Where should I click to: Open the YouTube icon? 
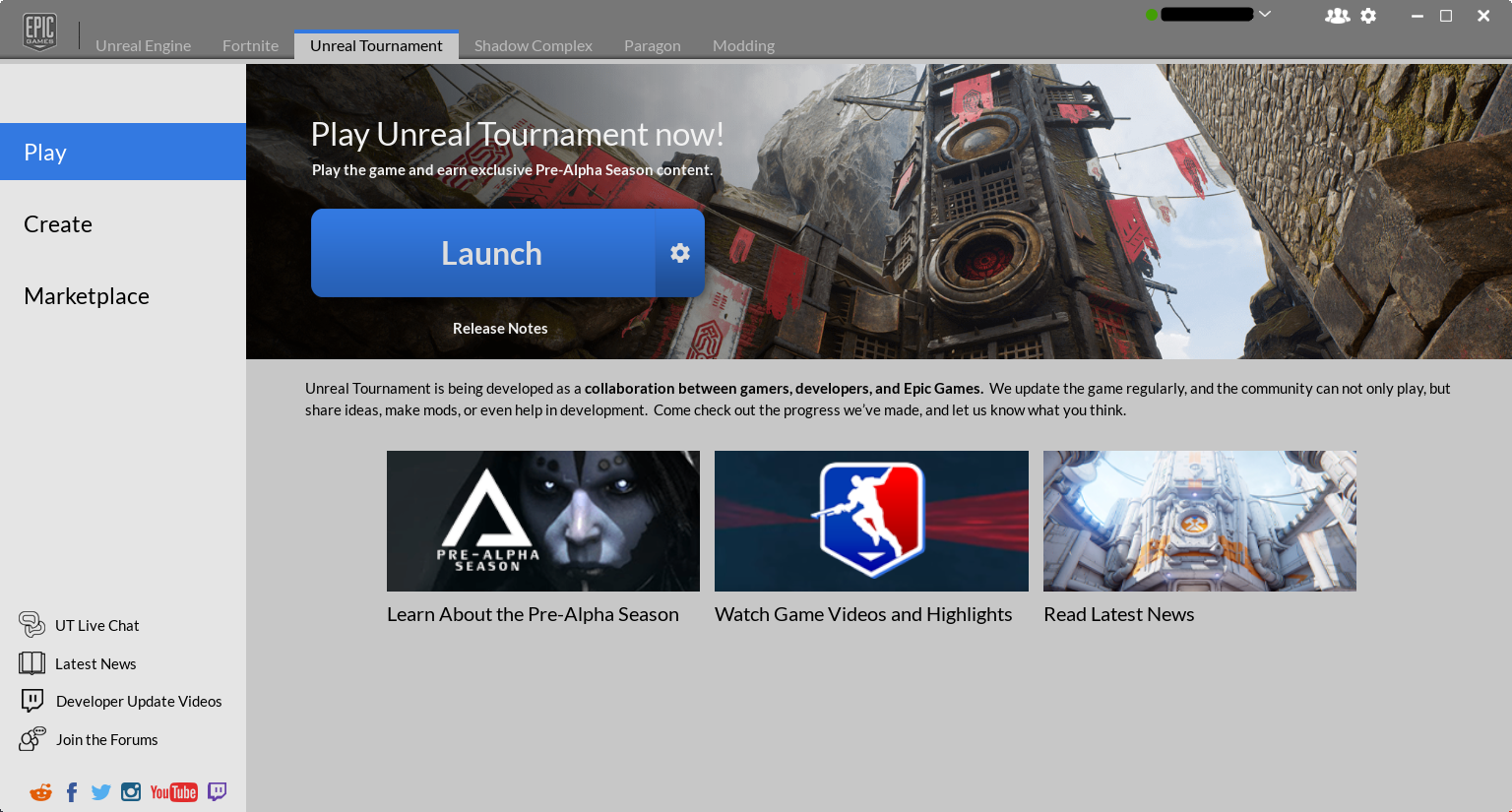pos(174,792)
